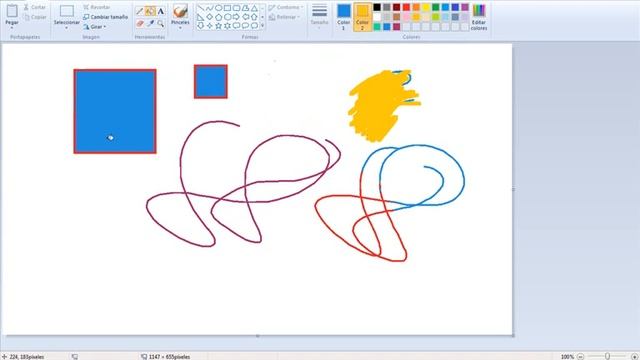Pick the pink color swatch
Screen dimensions: 640x360
pyautogui.click(x=407, y=17)
